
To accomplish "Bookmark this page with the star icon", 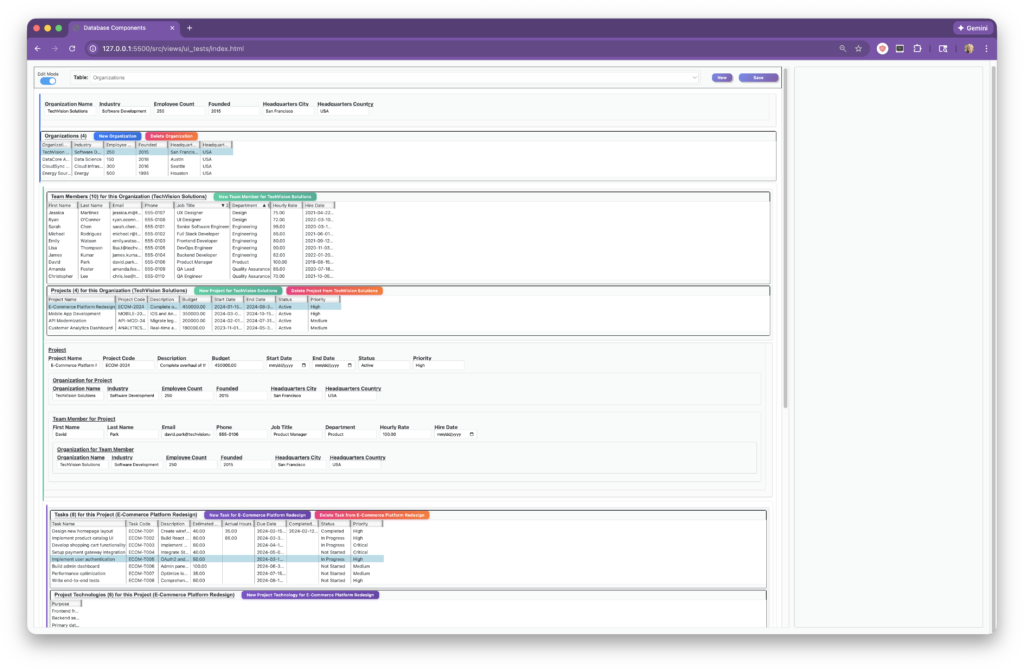I will coord(859,48).
